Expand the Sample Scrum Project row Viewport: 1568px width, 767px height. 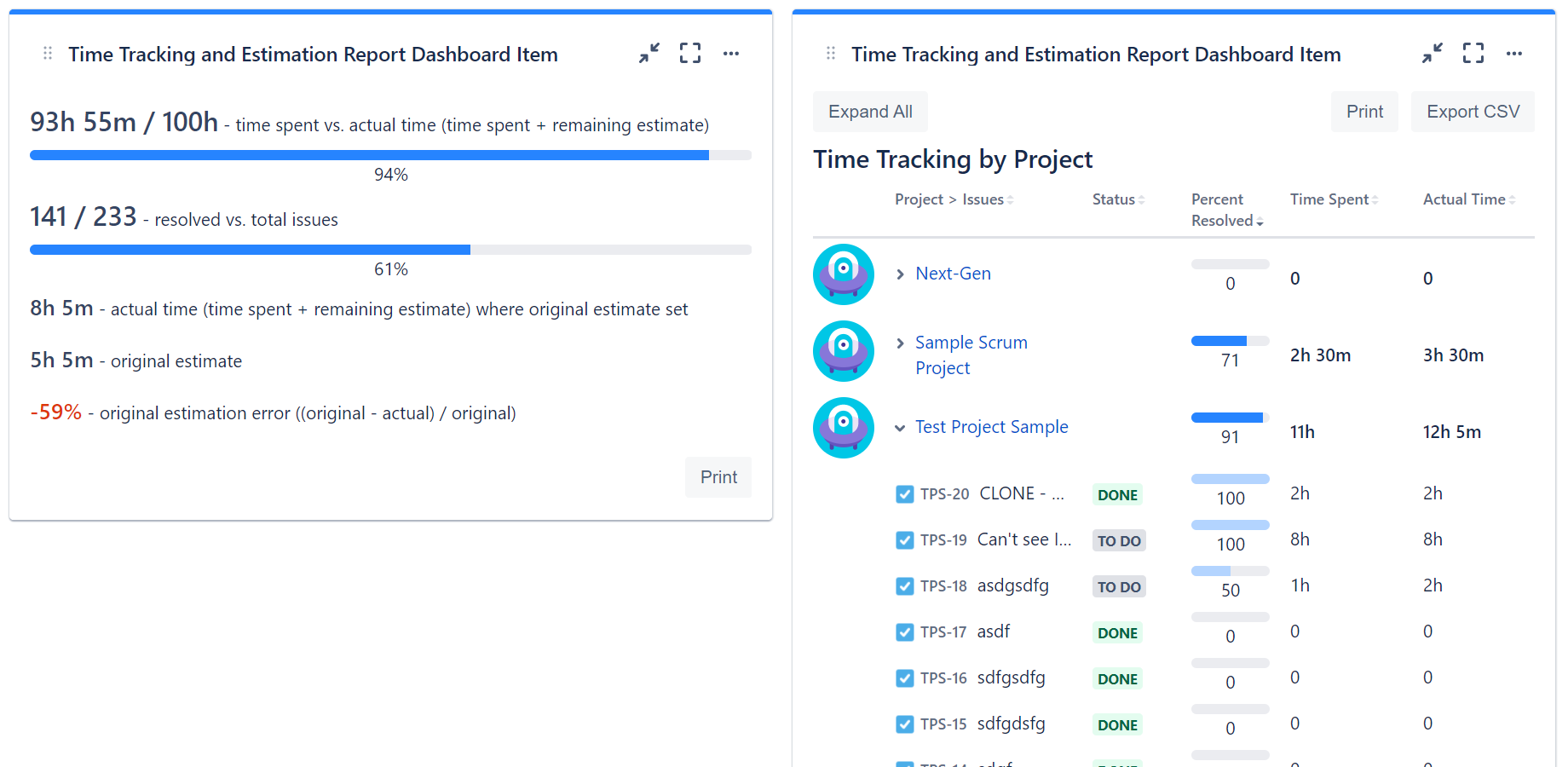click(x=900, y=343)
